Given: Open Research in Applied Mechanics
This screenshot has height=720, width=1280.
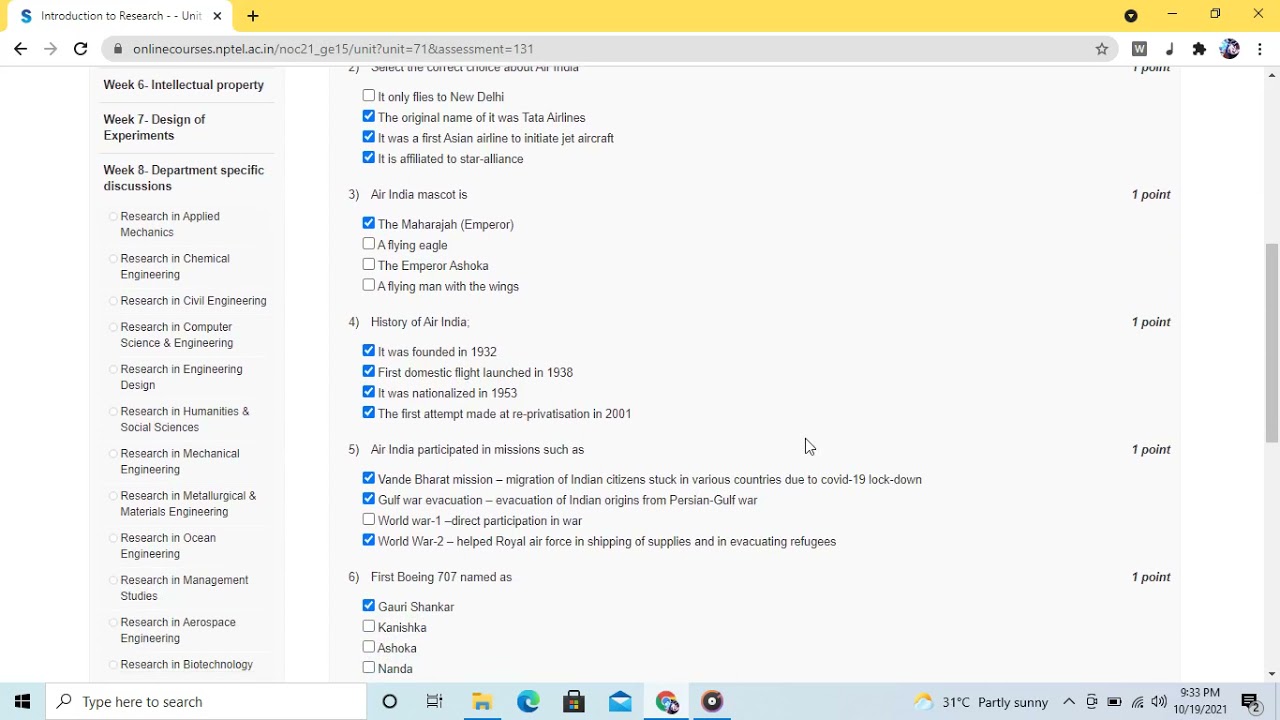Looking at the screenshot, I should [170, 224].
